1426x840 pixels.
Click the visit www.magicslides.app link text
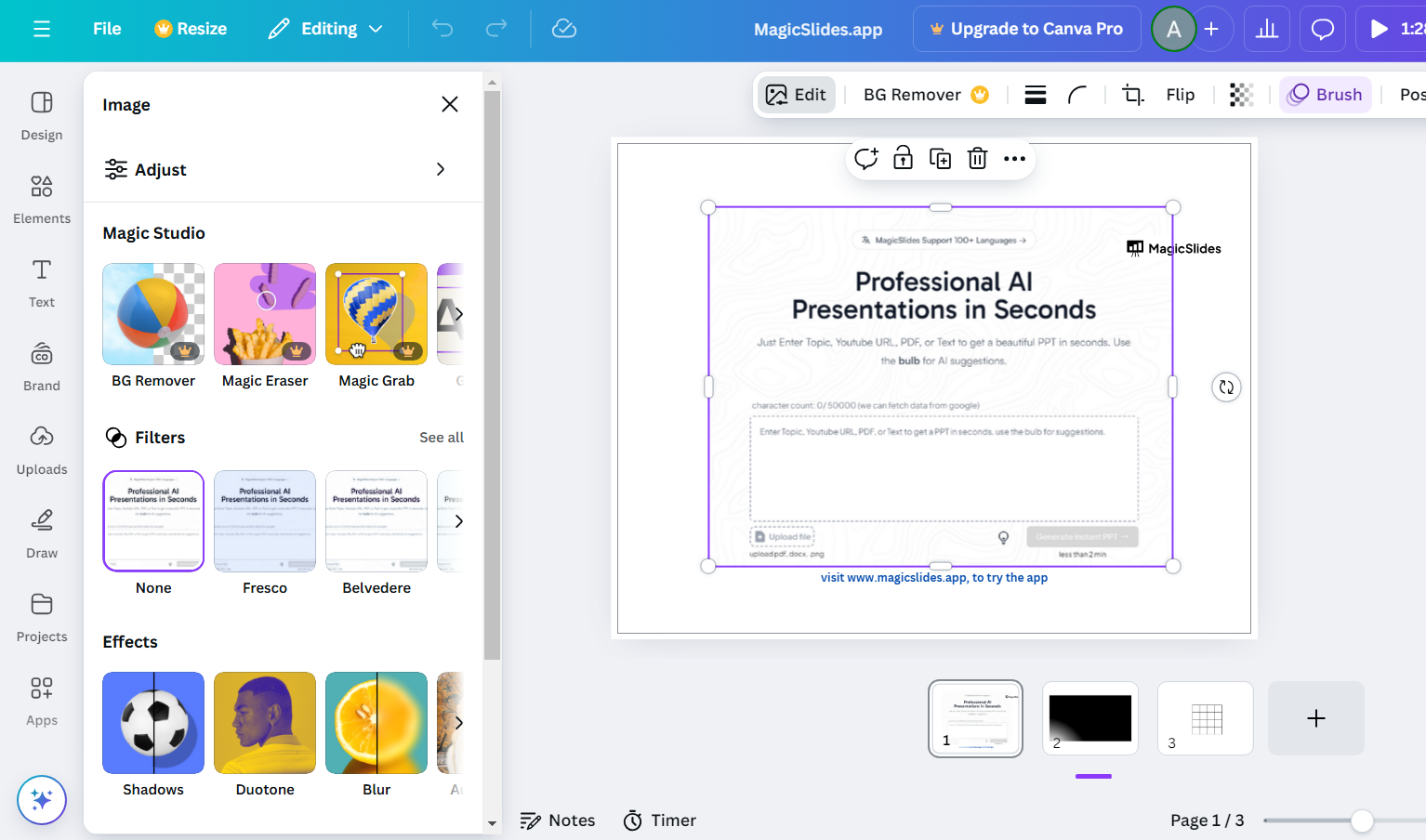934,578
